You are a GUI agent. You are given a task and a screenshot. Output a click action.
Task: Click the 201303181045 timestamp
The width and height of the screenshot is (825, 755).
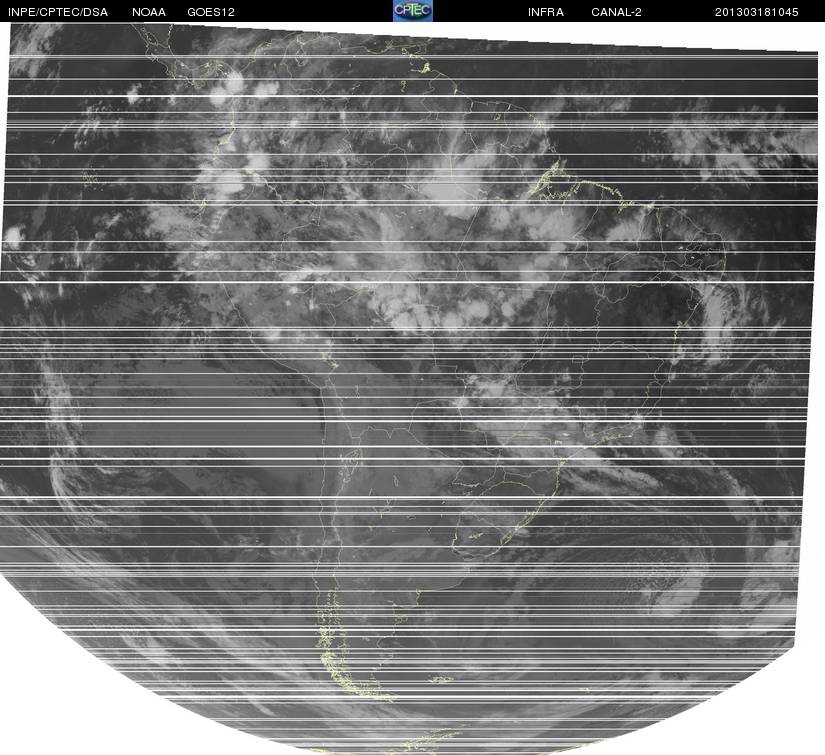(757, 12)
